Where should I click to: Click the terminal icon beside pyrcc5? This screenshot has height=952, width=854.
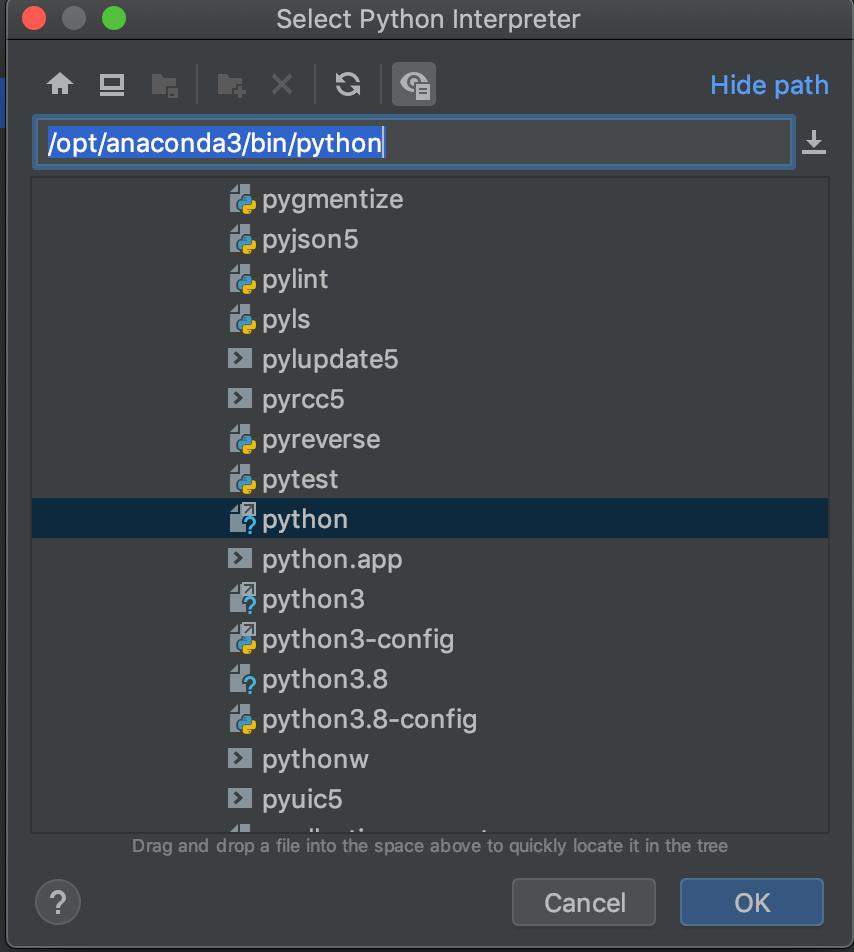[x=240, y=398]
